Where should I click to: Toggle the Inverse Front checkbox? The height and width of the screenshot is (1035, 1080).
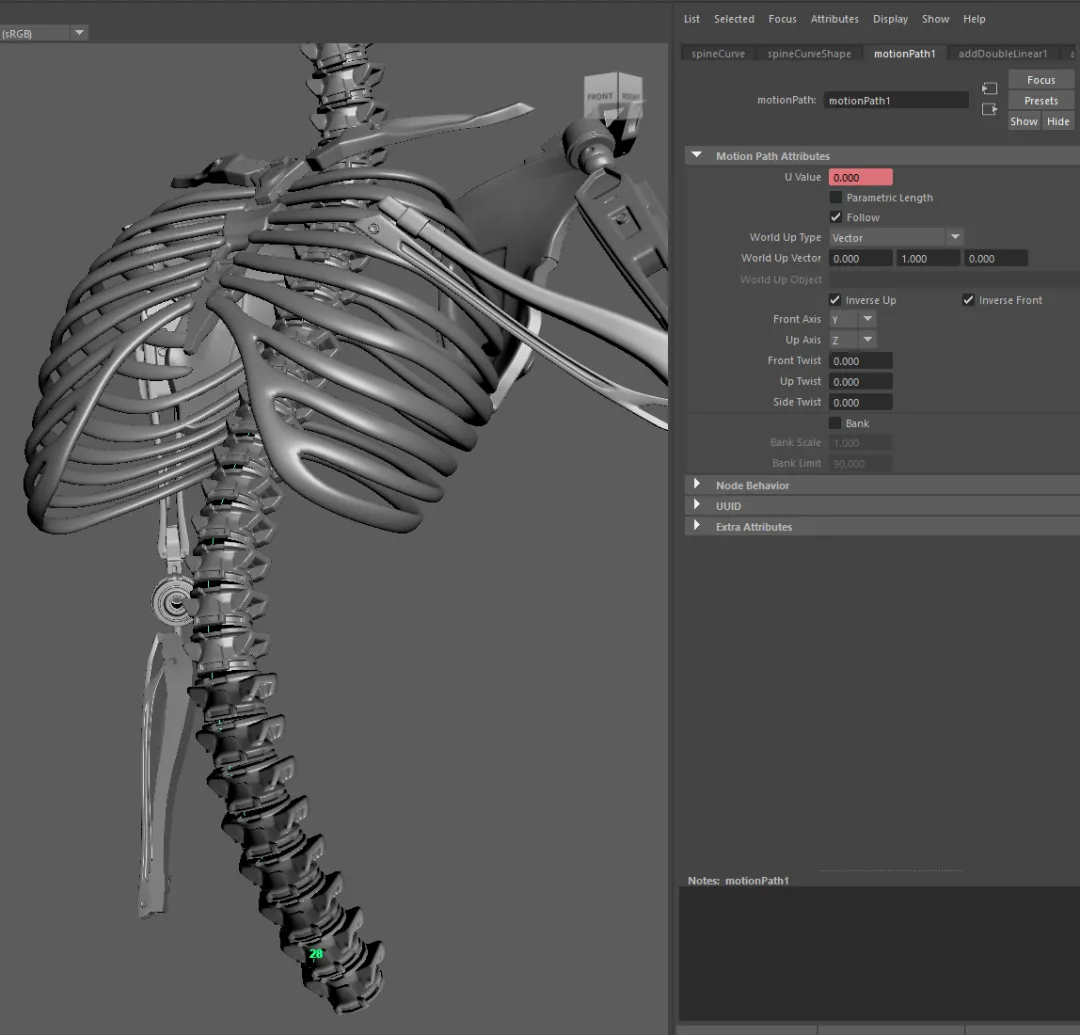(968, 300)
